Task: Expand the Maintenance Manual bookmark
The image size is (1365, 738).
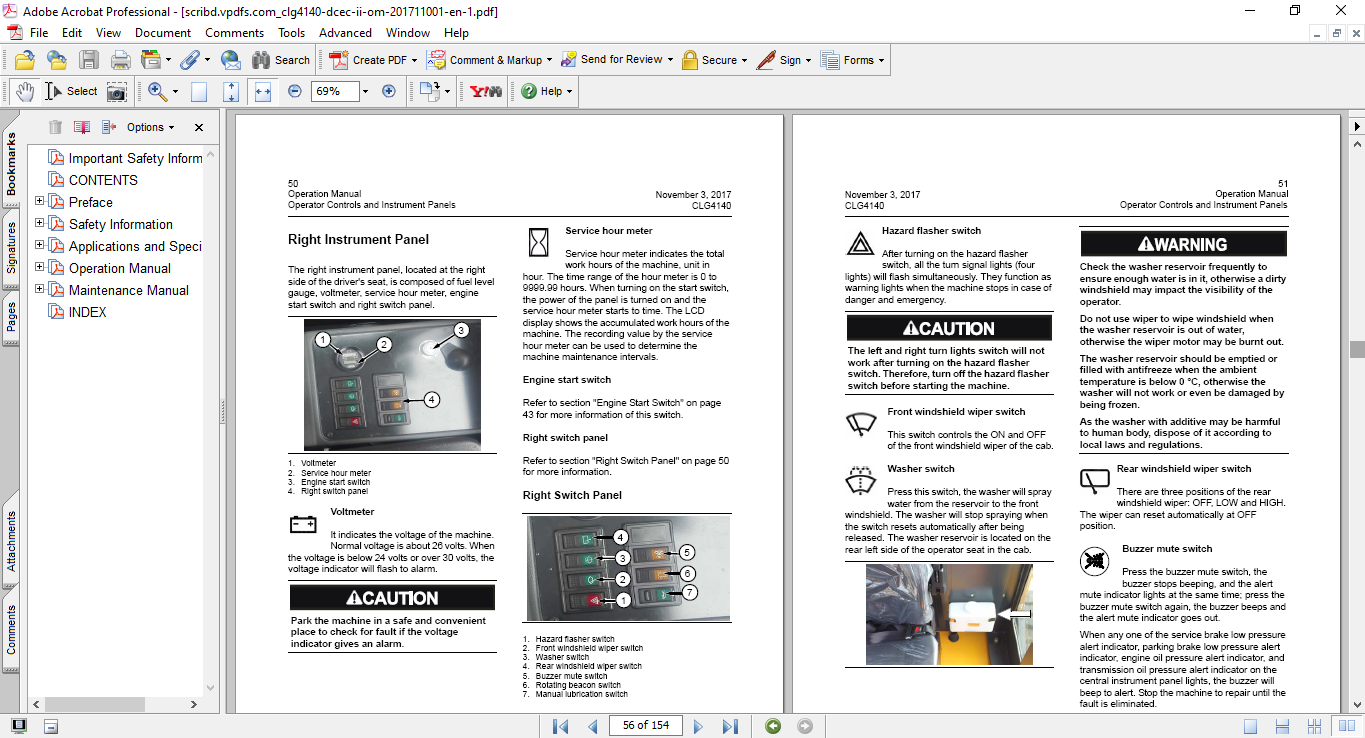Action: (x=40, y=290)
